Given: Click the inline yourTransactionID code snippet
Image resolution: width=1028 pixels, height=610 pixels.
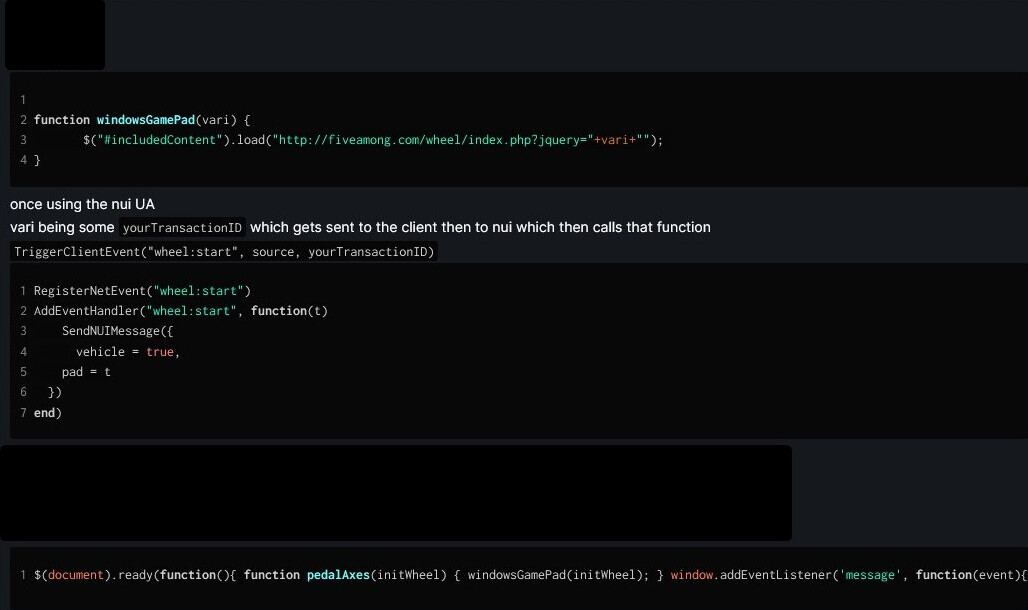Looking at the screenshot, I should [182, 228].
